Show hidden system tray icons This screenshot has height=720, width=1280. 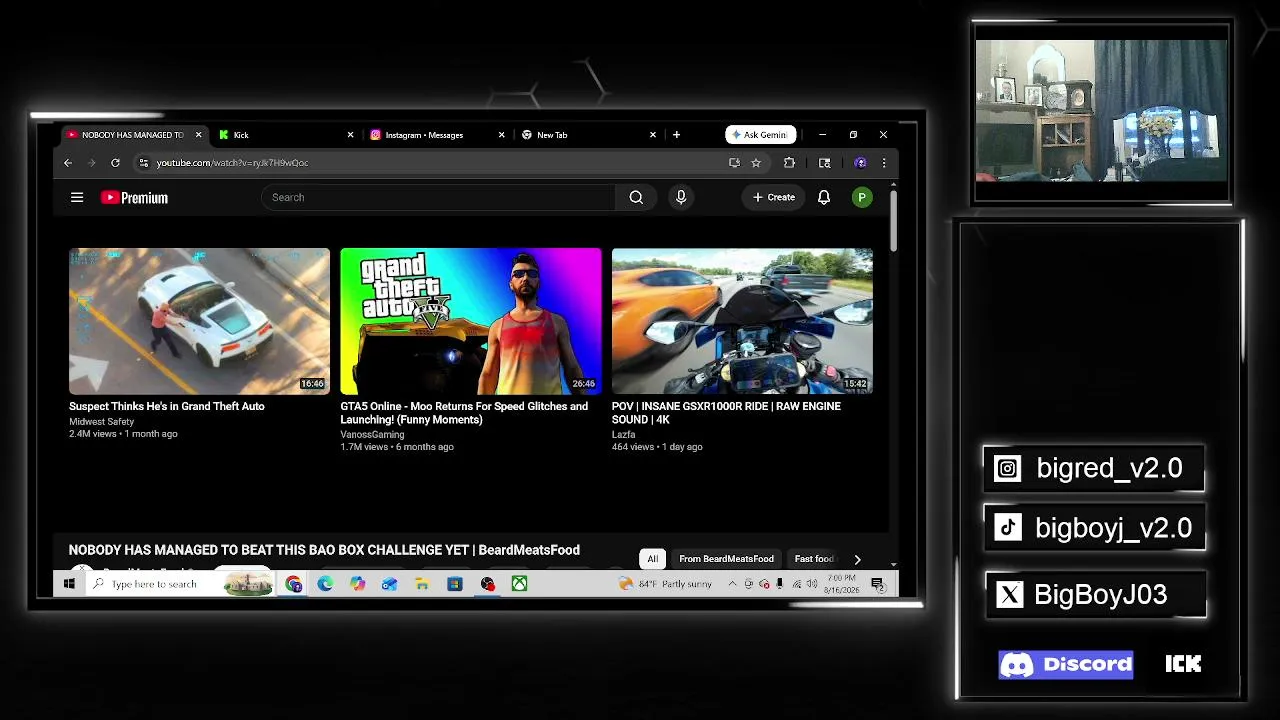coord(732,584)
